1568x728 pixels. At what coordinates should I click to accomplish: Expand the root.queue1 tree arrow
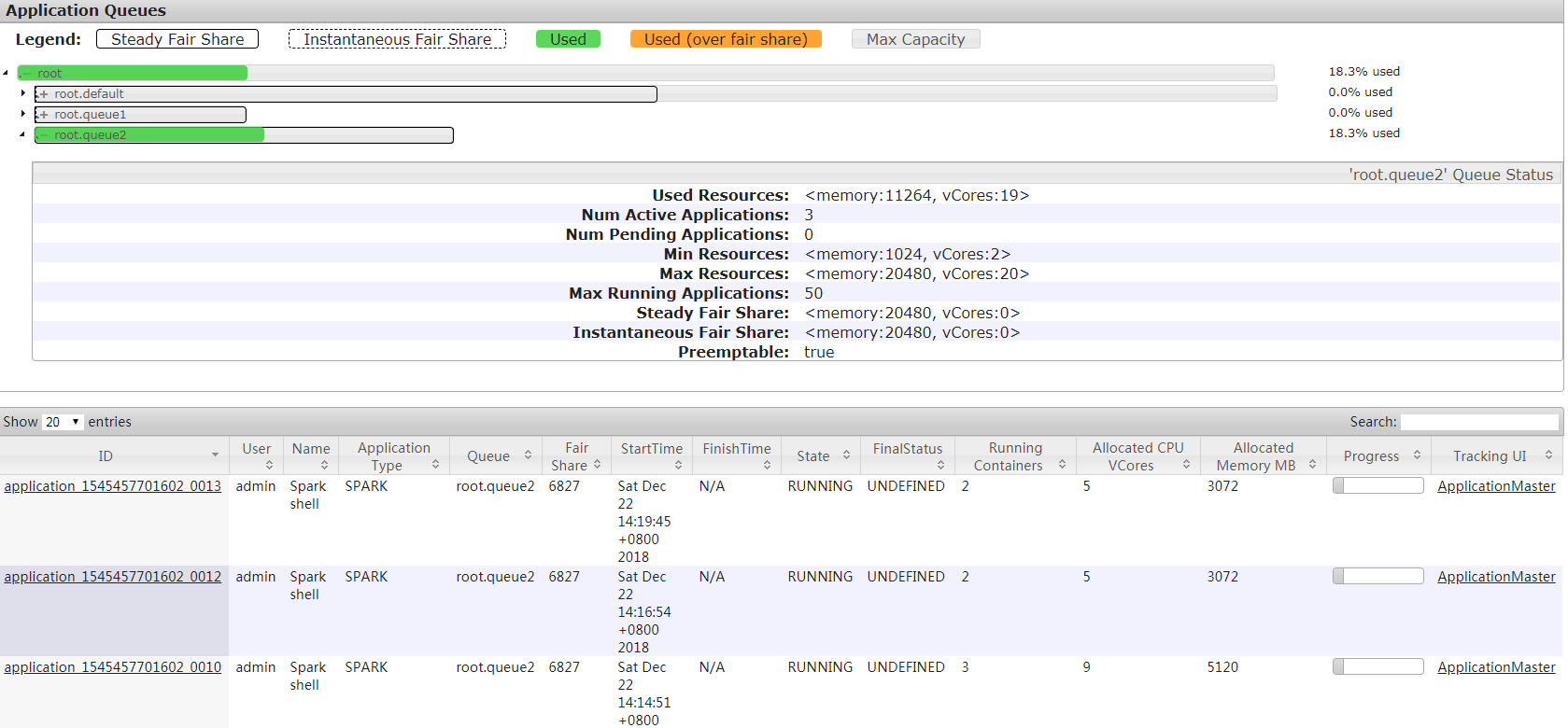tap(22, 114)
